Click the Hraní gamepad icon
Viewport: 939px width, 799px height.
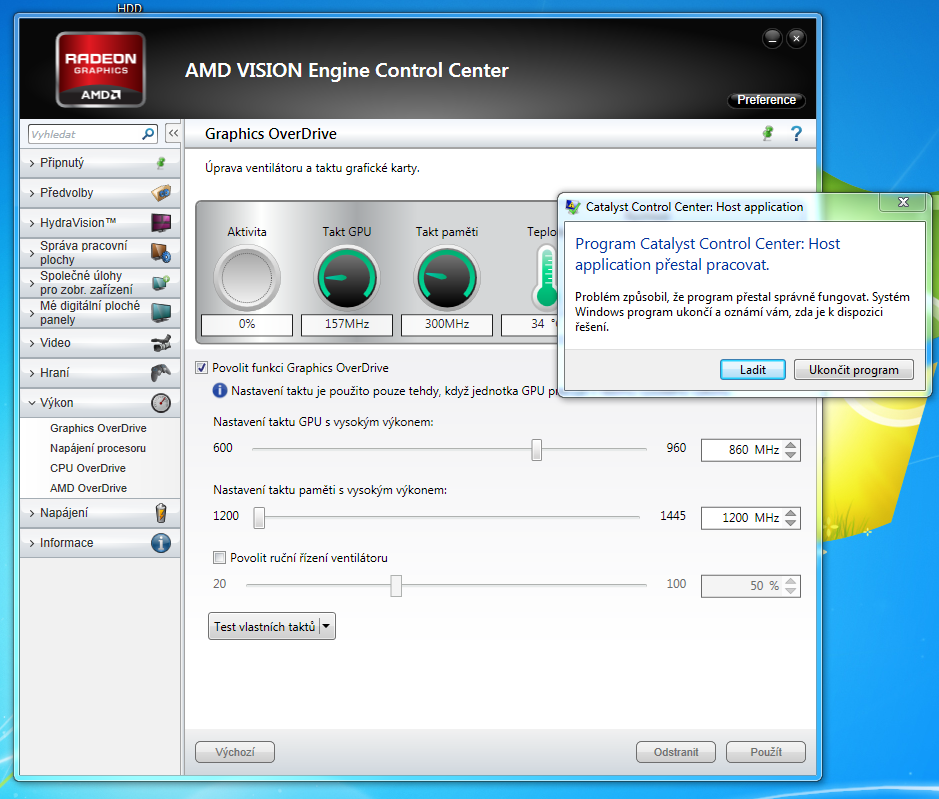(160, 373)
